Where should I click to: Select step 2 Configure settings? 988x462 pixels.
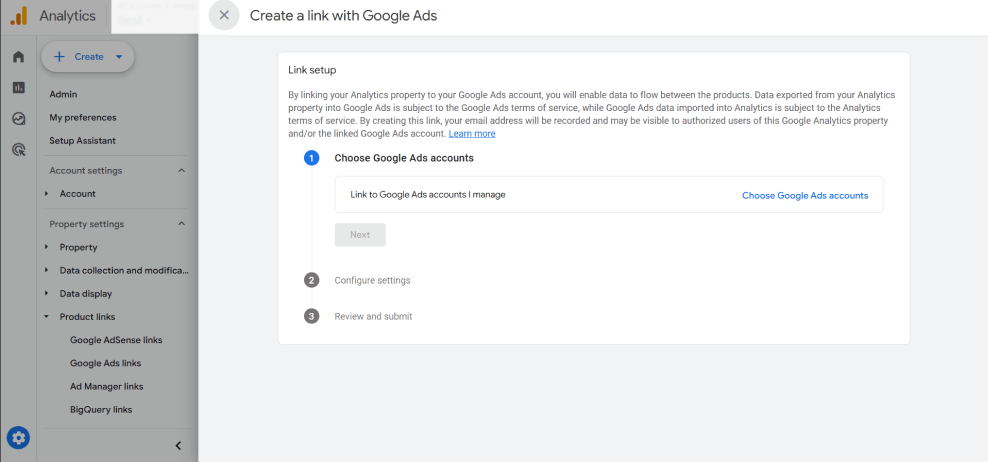click(x=372, y=280)
